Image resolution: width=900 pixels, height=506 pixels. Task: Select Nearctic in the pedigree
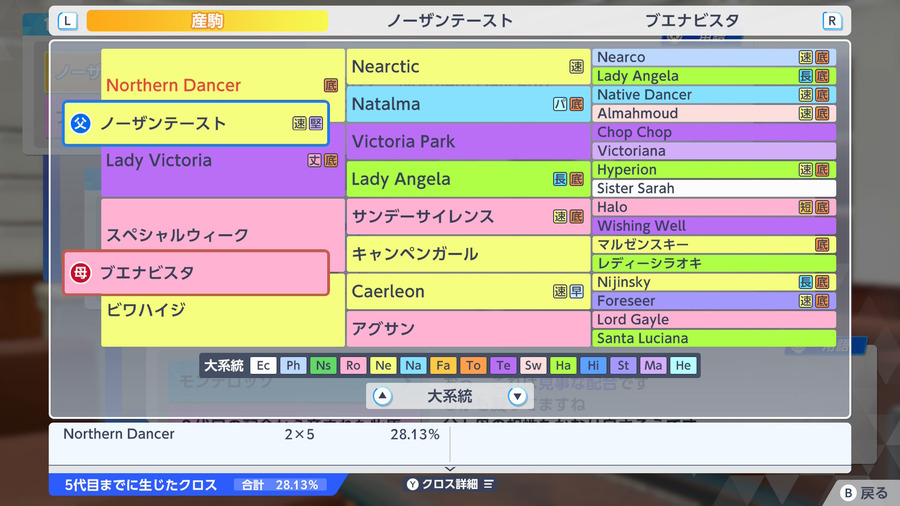pyautogui.click(x=468, y=67)
